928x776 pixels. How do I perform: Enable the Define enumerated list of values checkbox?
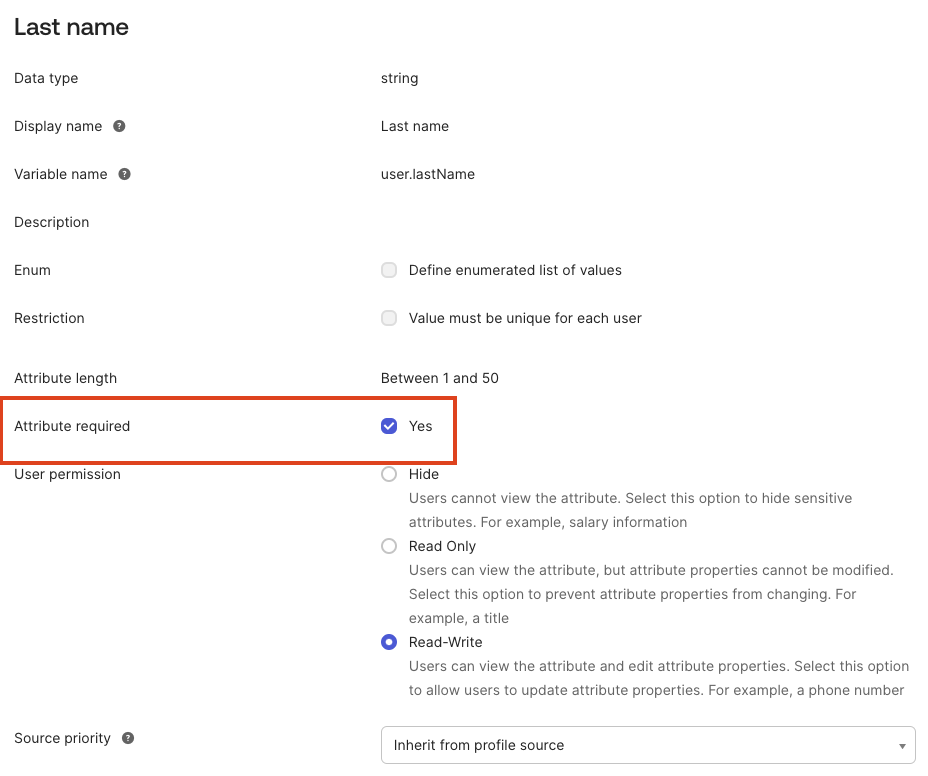[x=389, y=270]
